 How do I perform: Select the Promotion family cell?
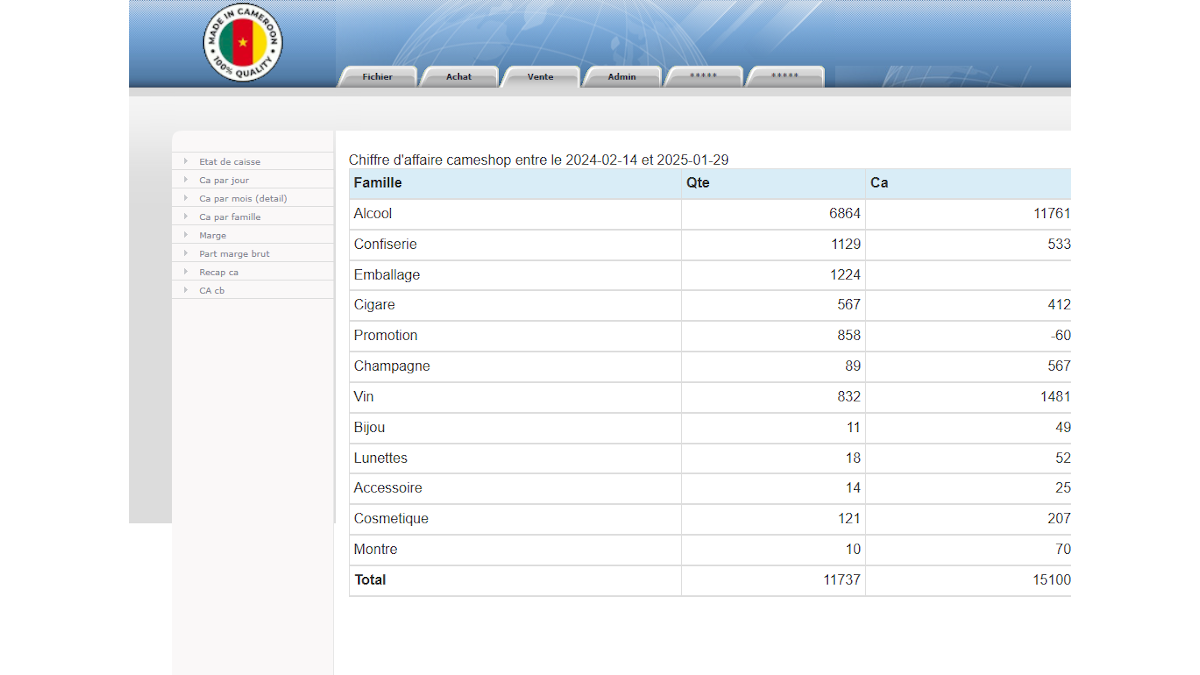click(516, 336)
